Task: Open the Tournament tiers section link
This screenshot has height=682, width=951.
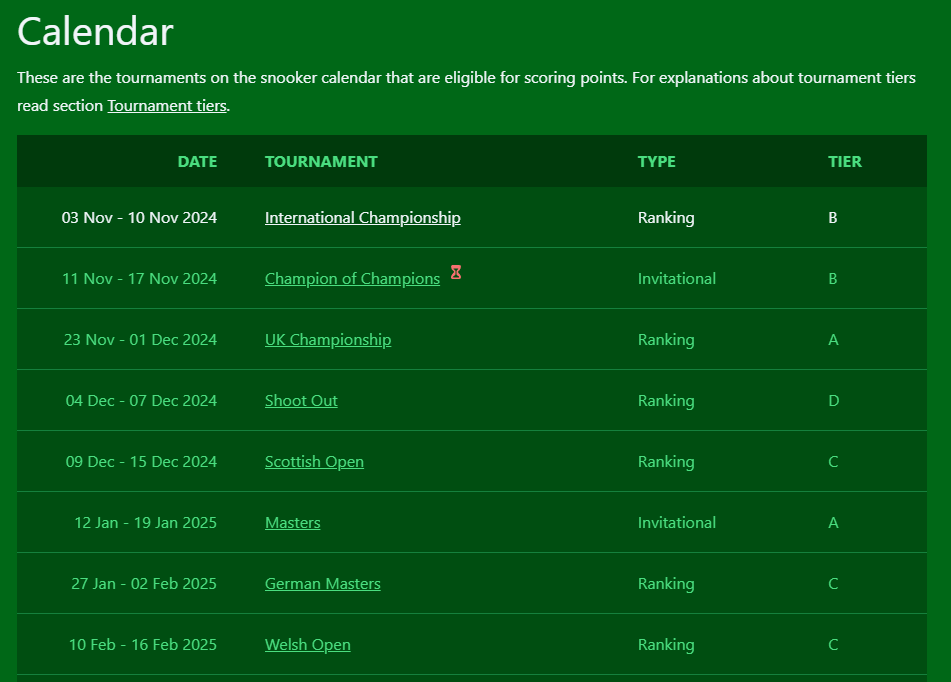Action: [x=167, y=106]
